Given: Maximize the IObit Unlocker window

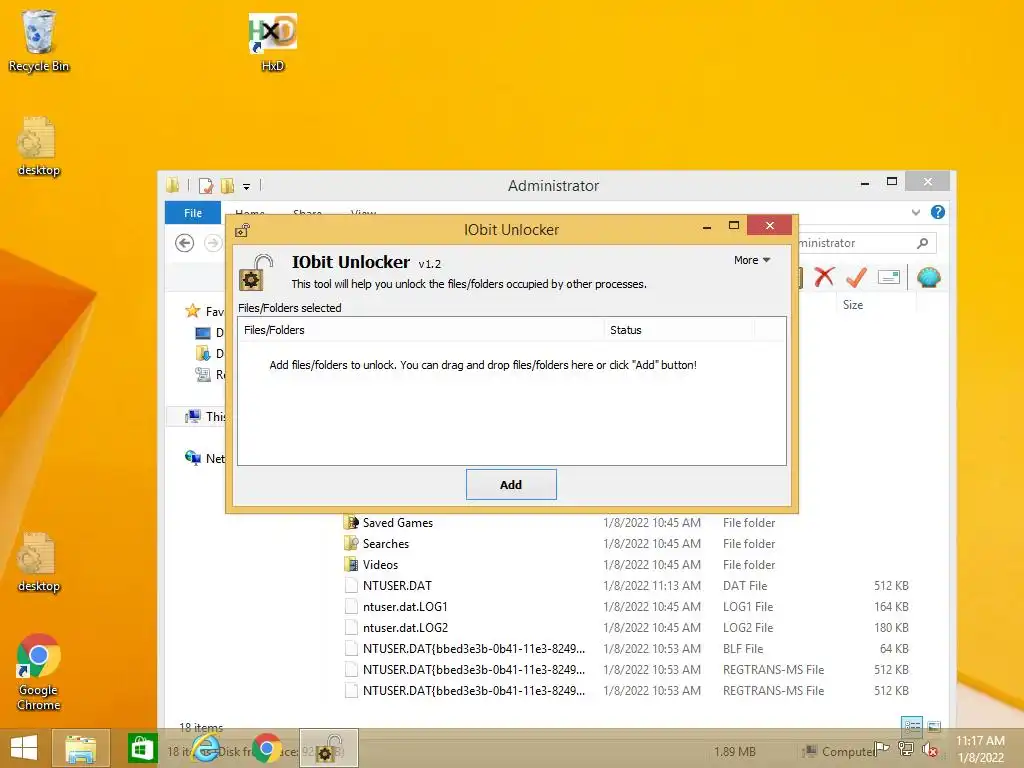Looking at the screenshot, I should pos(733,225).
